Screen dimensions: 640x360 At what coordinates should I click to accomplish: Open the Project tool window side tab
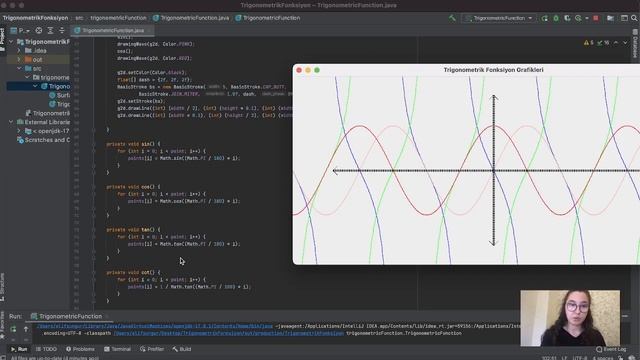click(x=2, y=40)
